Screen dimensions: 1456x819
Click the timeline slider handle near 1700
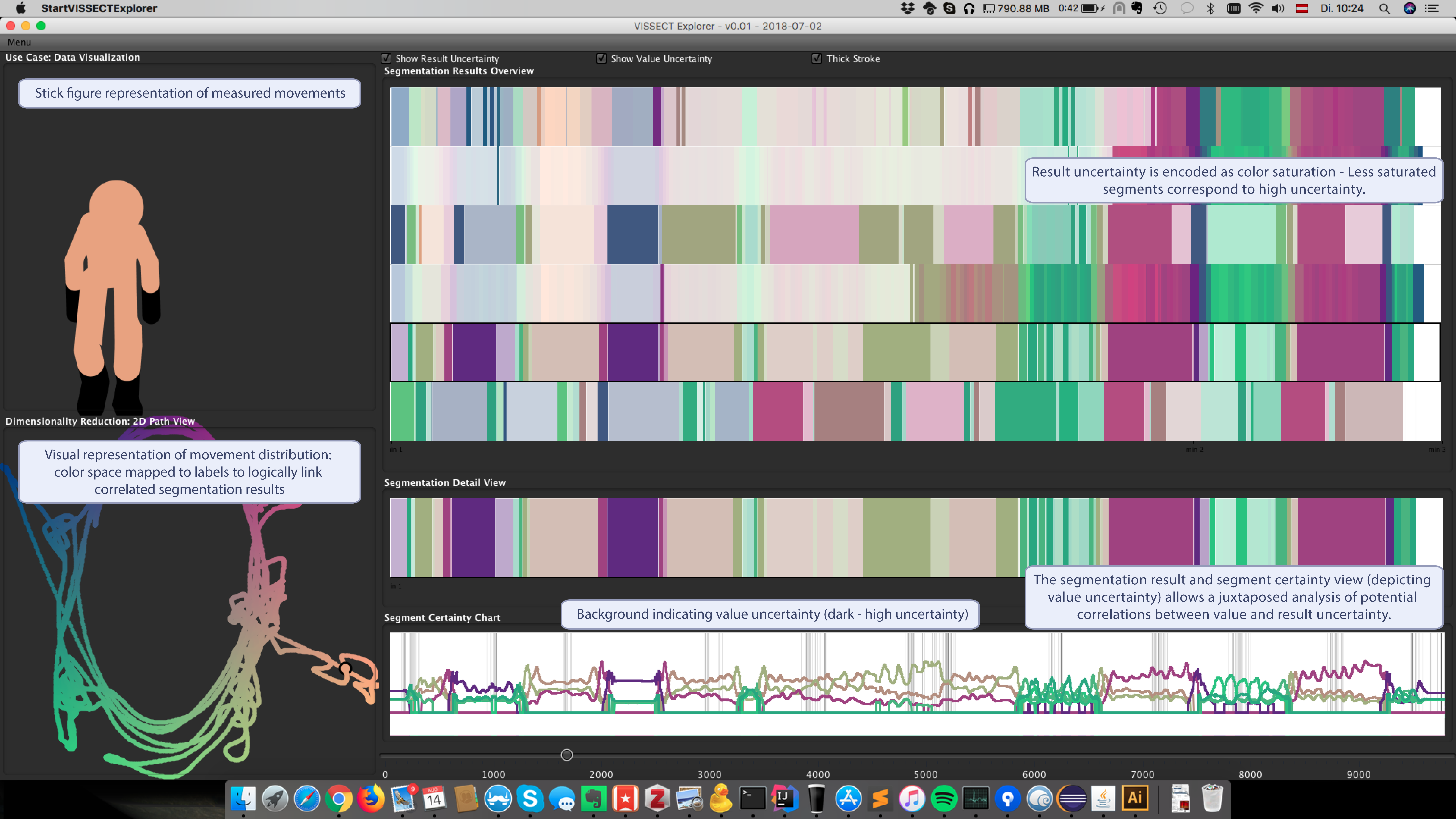[567, 755]
